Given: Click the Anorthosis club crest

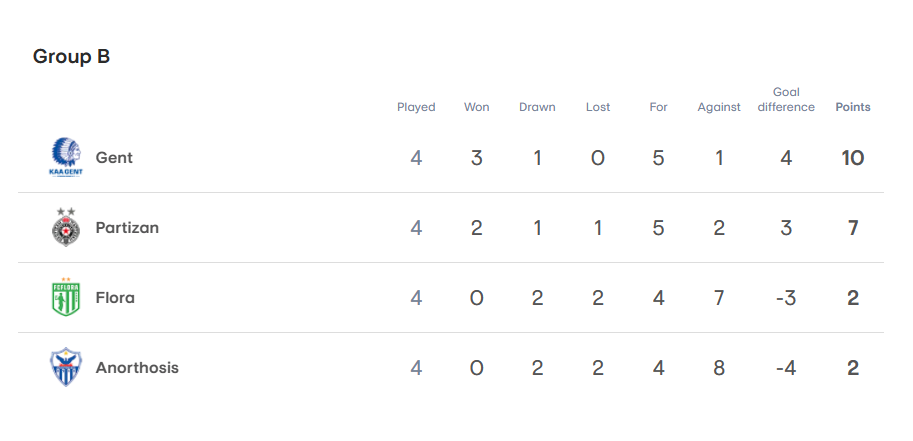Looking at the screenshot, I should click(x=66, y=367).
